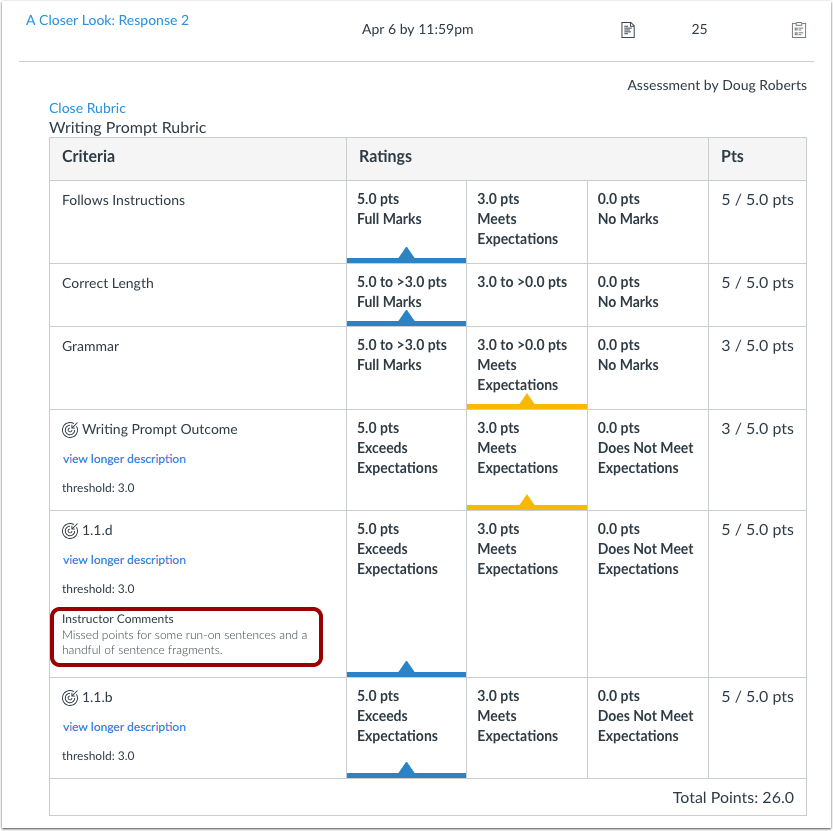This screenshot has height=831, width=833.
Task: Select Does Not Meet Expectations for 1.1.d
Action: 646,549
